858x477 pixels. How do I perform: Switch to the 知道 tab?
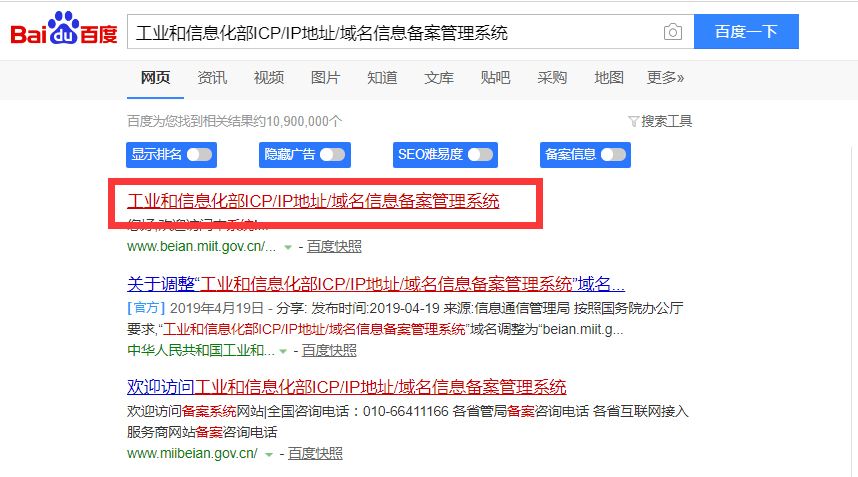pos(382,78)
